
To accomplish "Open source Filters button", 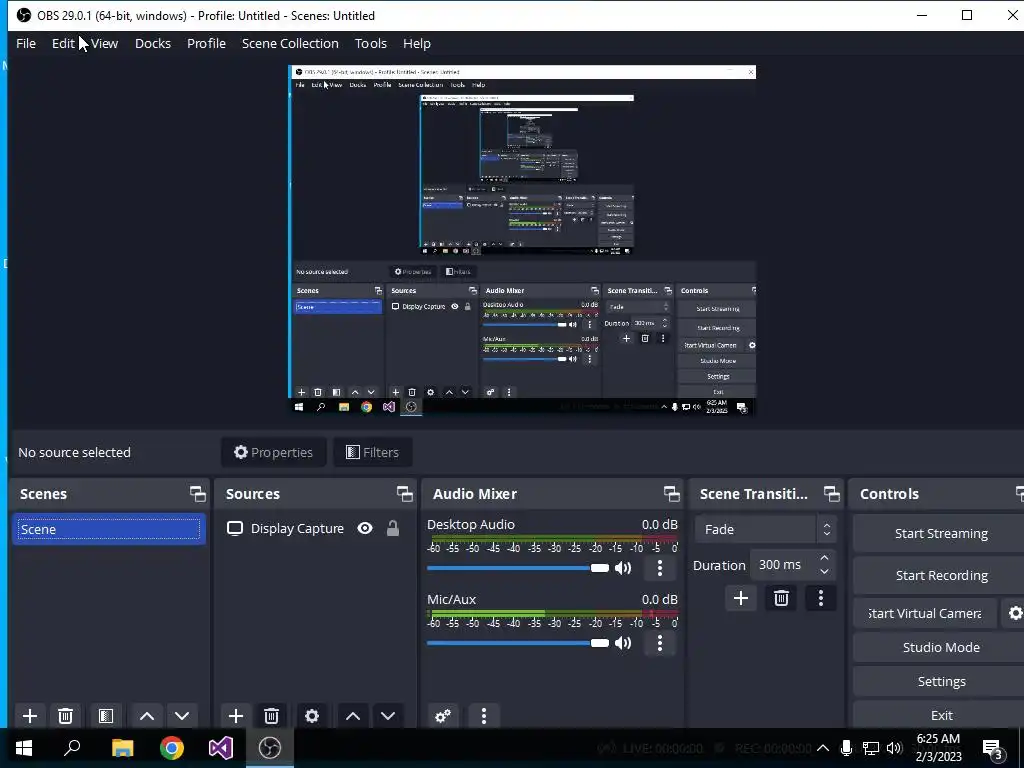I will (372, 452).
